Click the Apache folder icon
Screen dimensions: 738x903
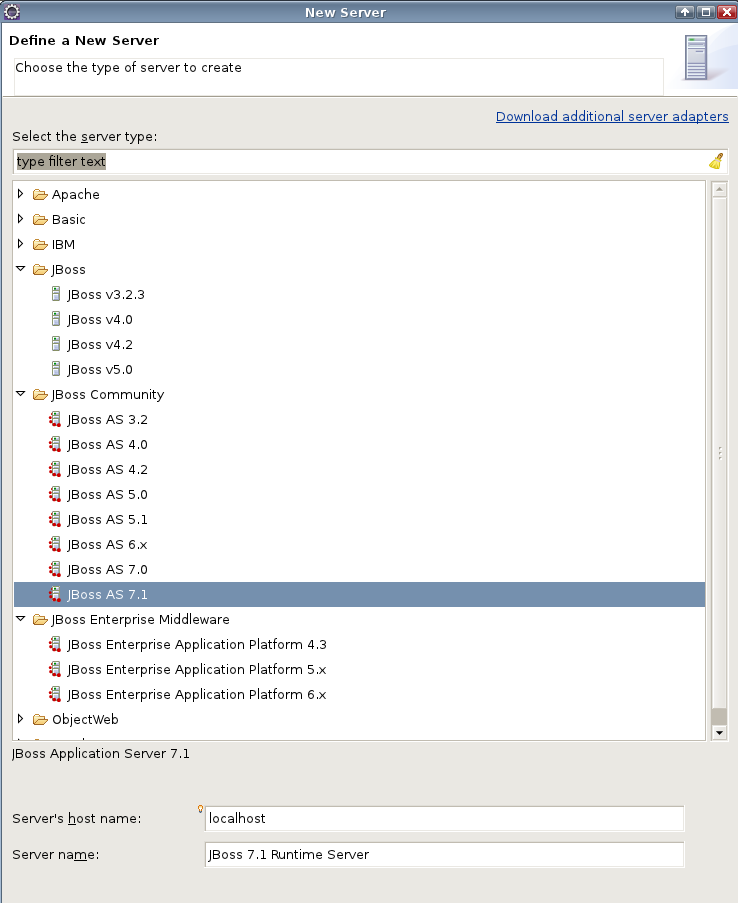pyautogui.click(x=40, y=195)
